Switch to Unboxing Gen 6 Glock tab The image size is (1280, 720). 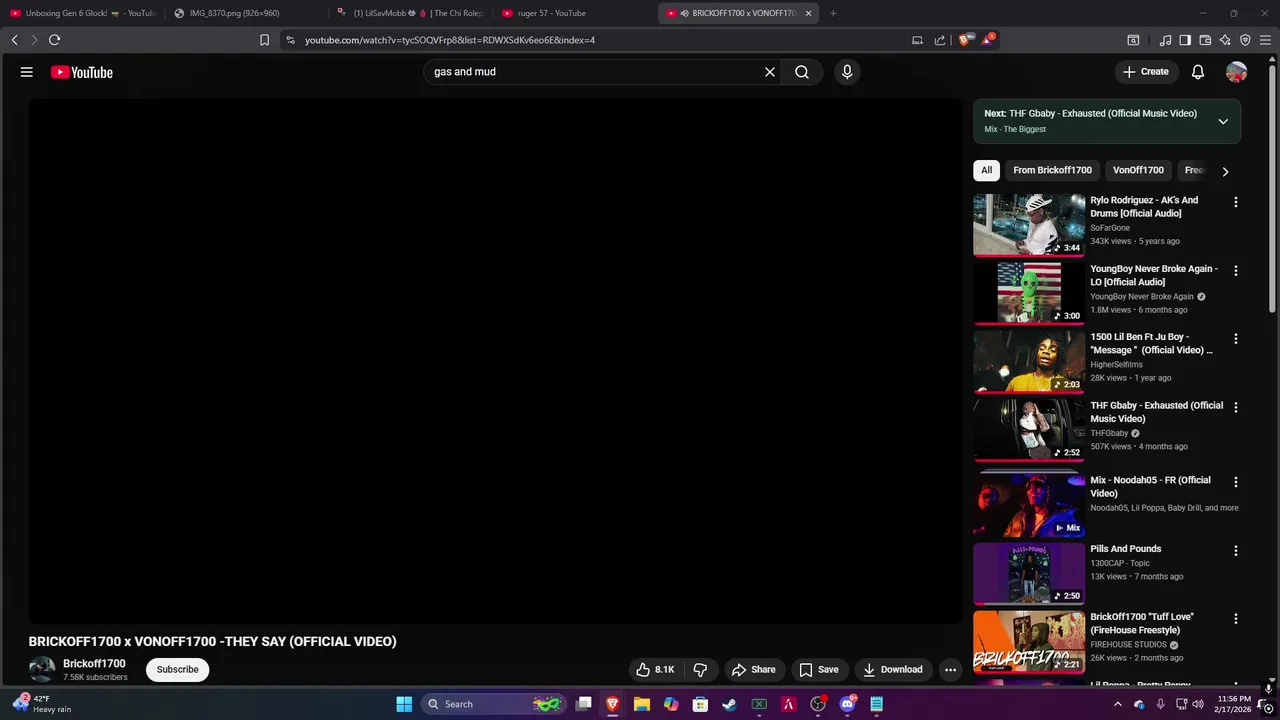pos(82,13)
